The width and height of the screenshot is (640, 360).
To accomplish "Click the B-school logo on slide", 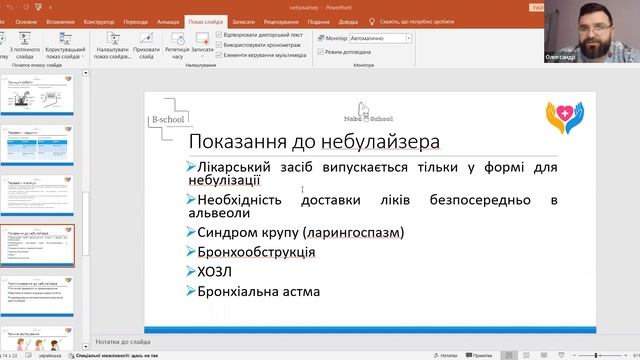I will pos(169,119).
